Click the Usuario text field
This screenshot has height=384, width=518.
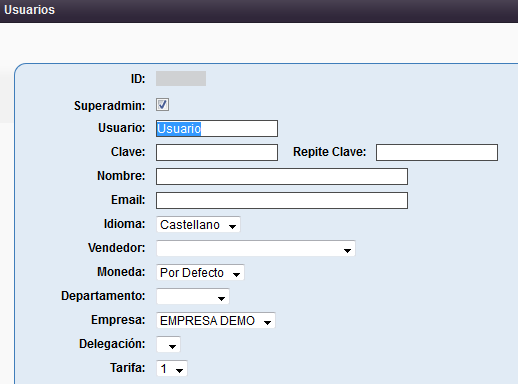click(x=217, y=128)
